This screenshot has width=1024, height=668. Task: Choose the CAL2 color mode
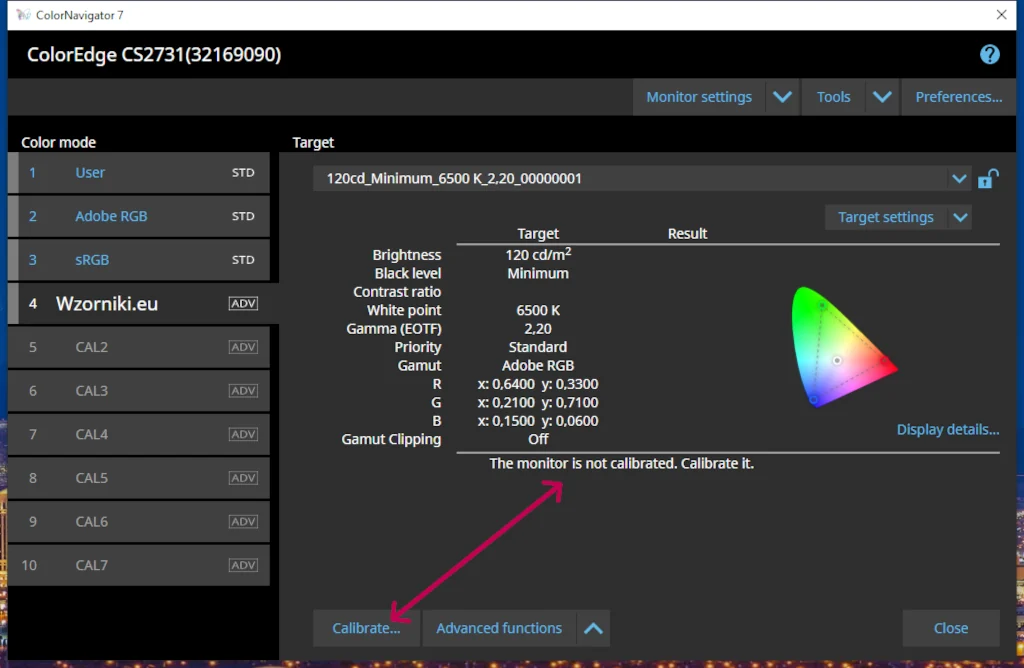[x=92, y=347]
